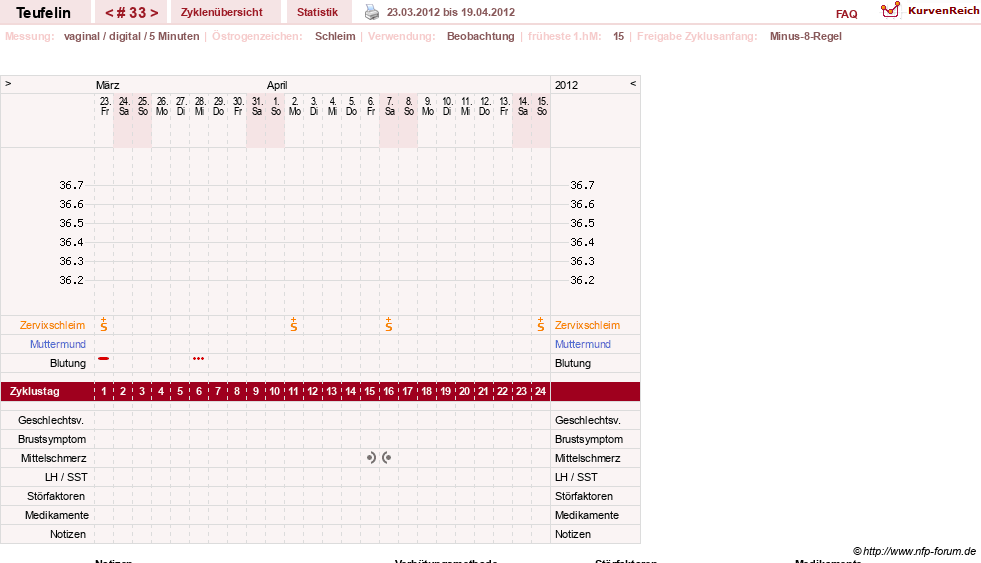
Task: Click the Mittelschmerz symbol on cycle day 15
Action: click(371, 458)
